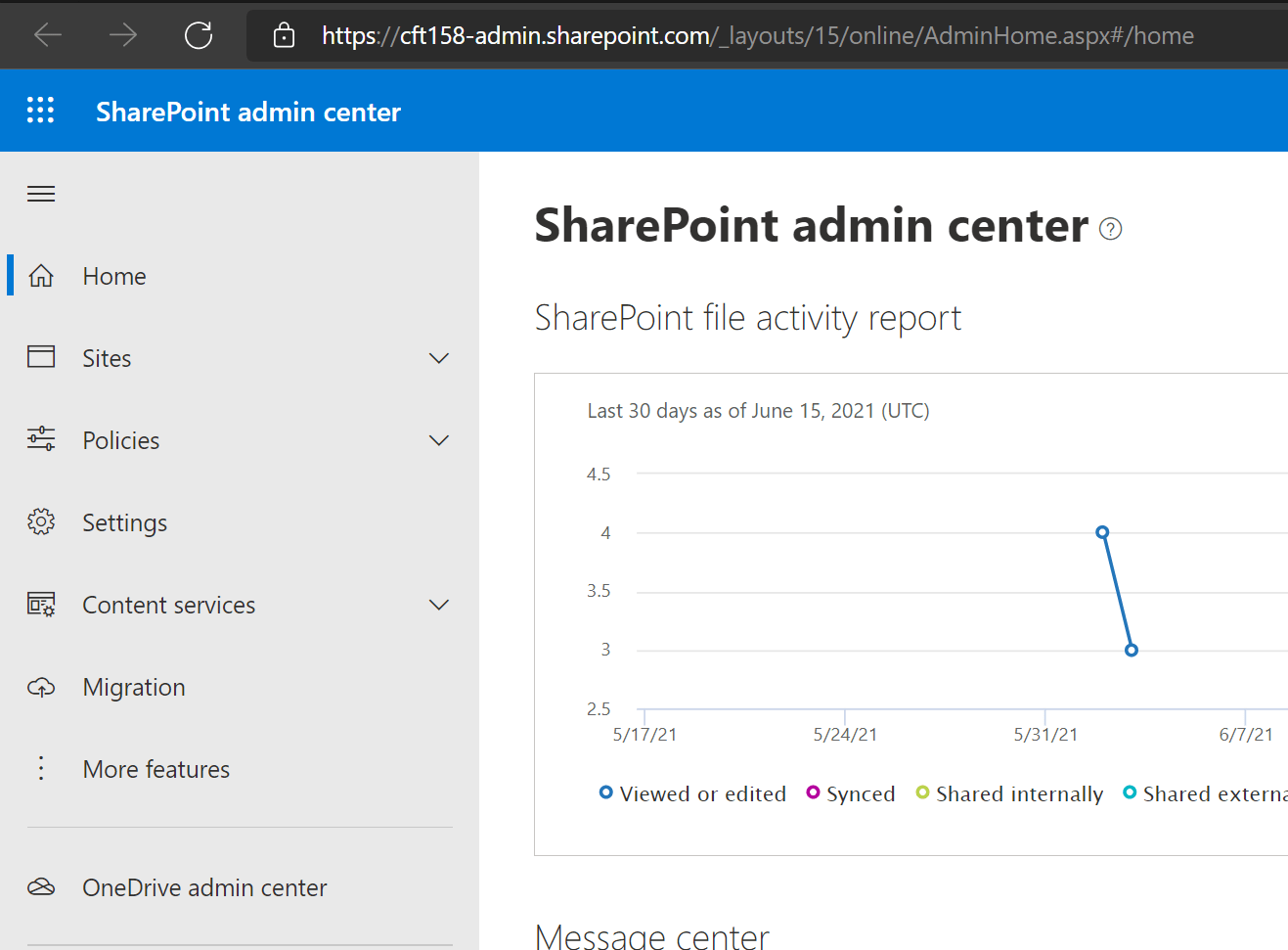Expand the Policies navigation section
This screenshot has height=950, width=1288.
[x=439, y=440]
